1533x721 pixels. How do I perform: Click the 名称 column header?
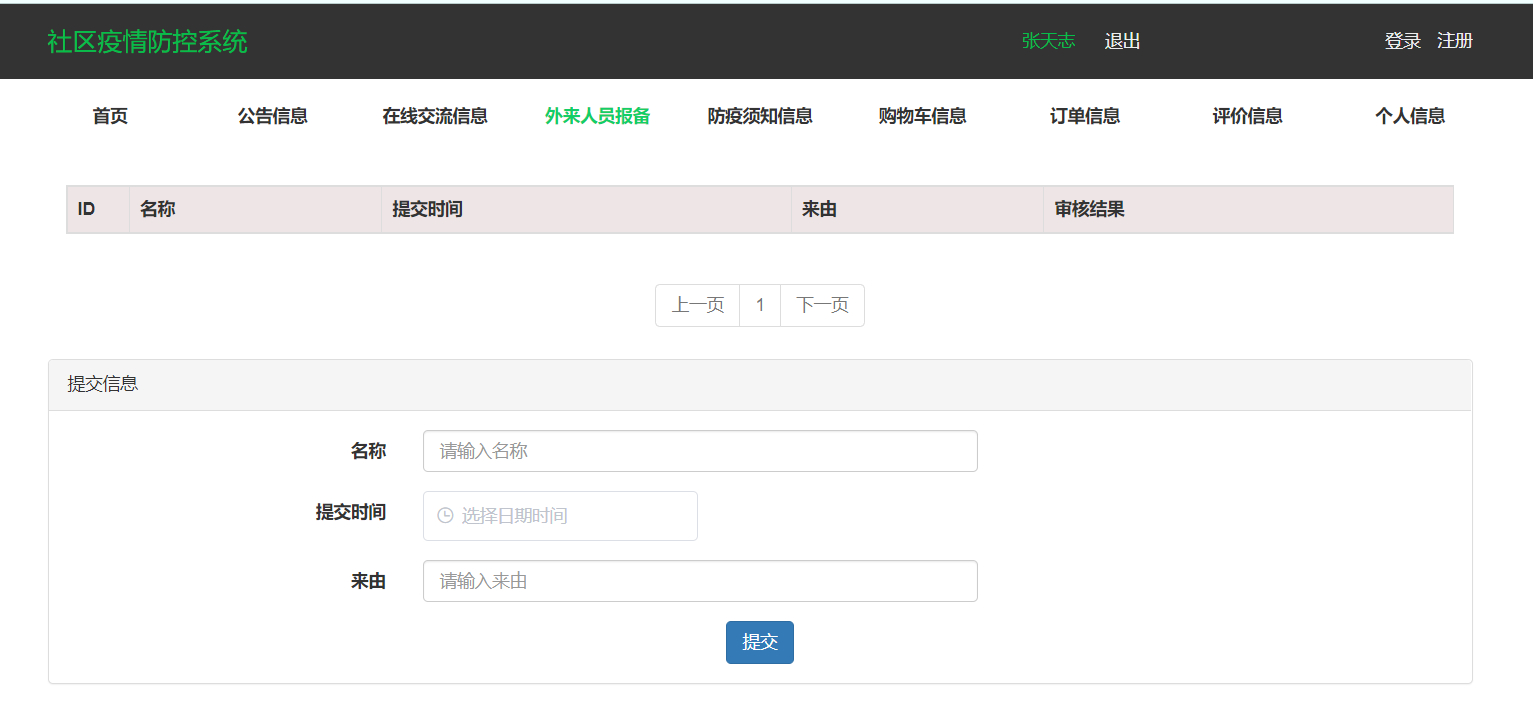point(255,209)
